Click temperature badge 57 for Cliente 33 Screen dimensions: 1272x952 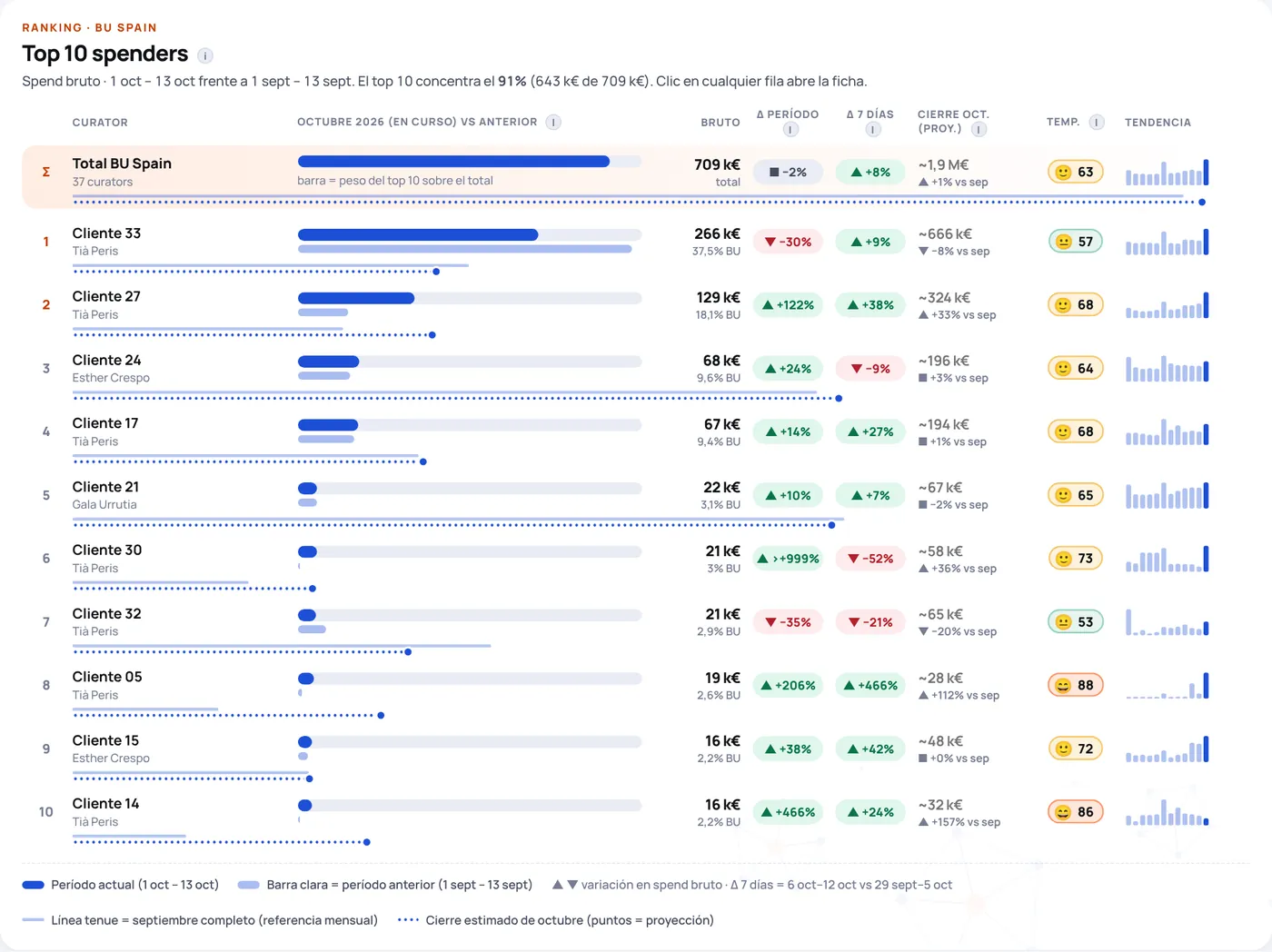[1076, 242]
